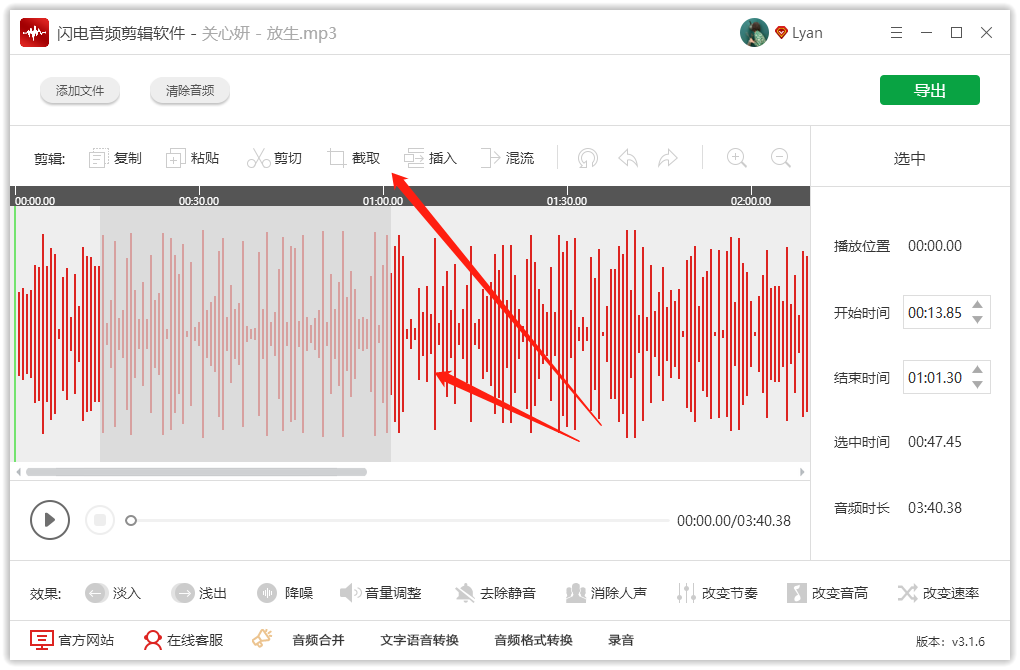Zoom in on the waveform
This screenshot has height=670, width=1020.
click(x=737, y=157)
